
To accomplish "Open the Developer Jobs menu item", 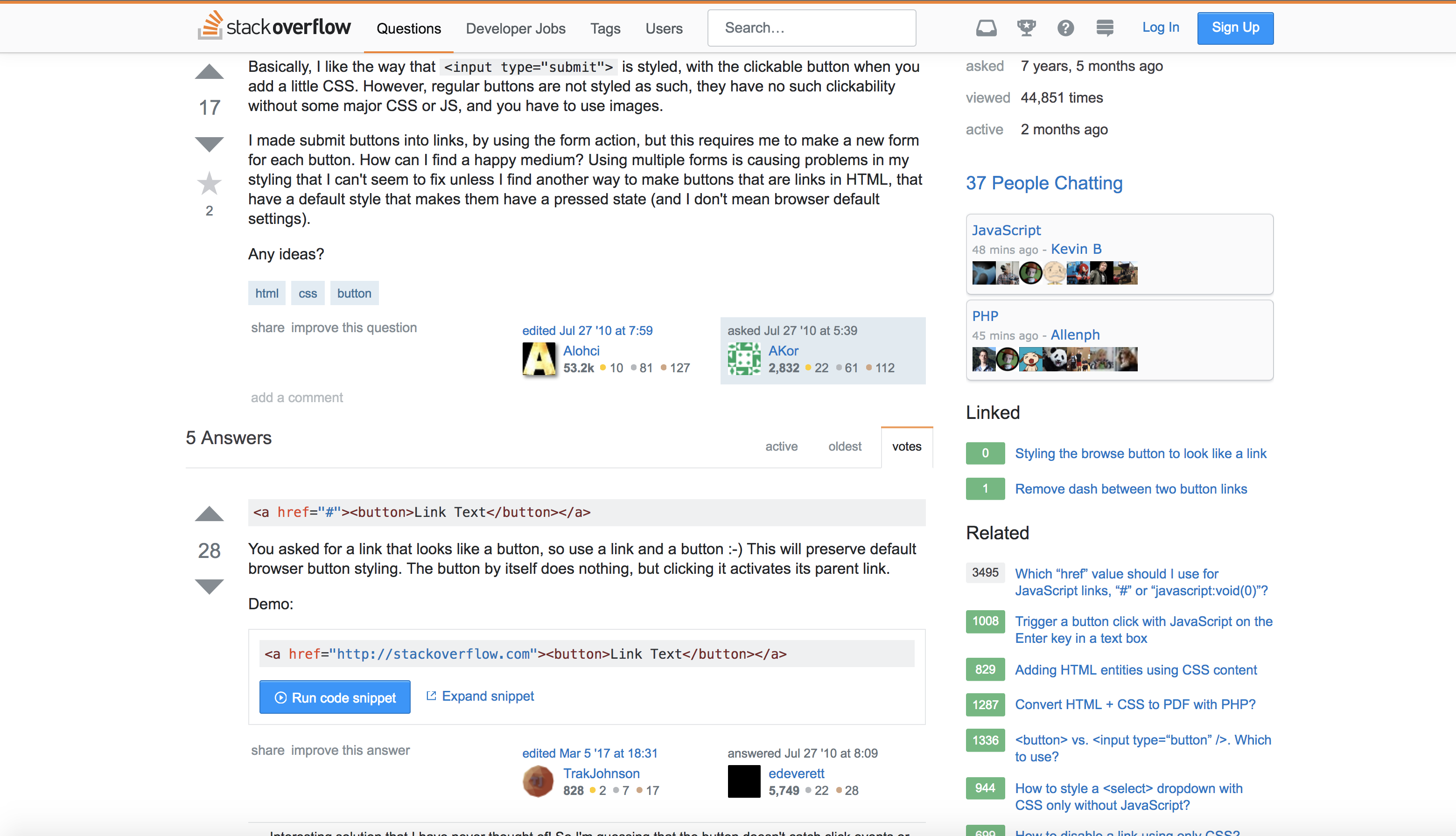I will tap(515, 28).
